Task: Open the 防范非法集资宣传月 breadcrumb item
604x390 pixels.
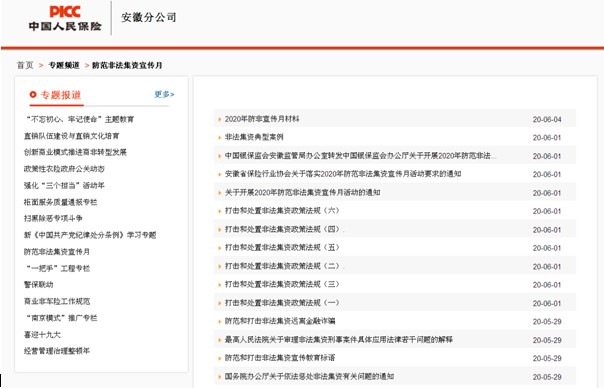Action: 127,65
